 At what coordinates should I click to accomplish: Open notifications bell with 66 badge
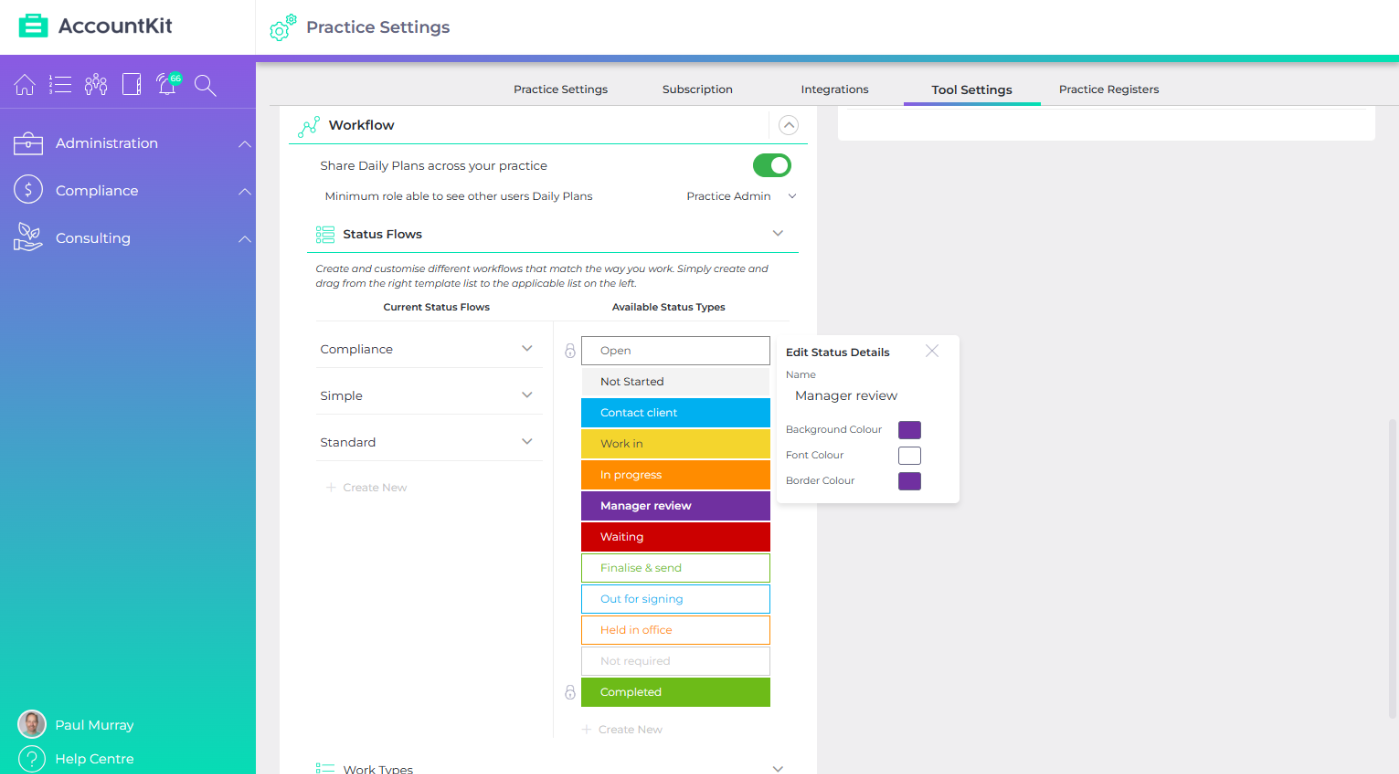168,84
